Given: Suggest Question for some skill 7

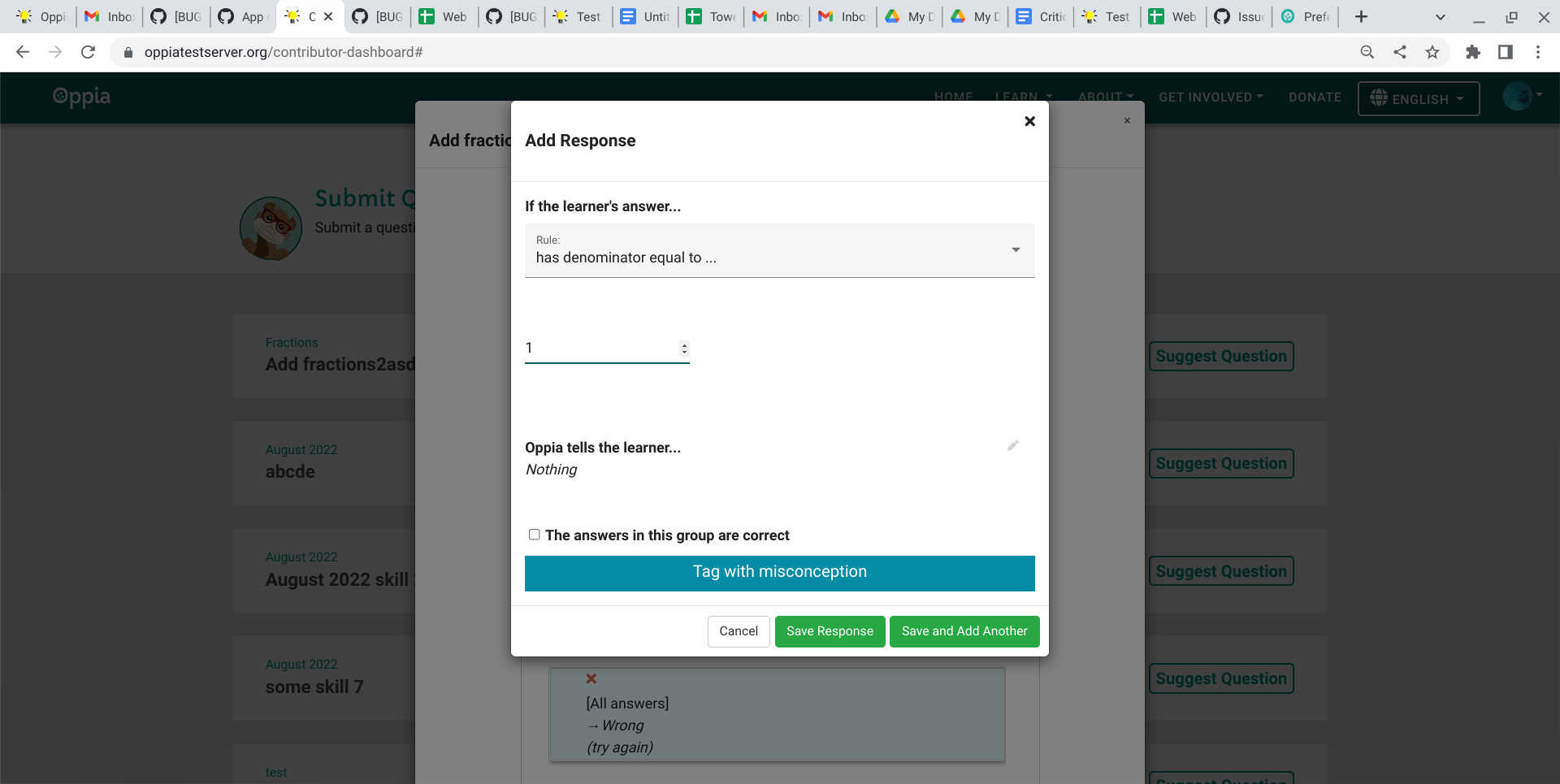Looking at the screenshot, I should pos(1221,678).
